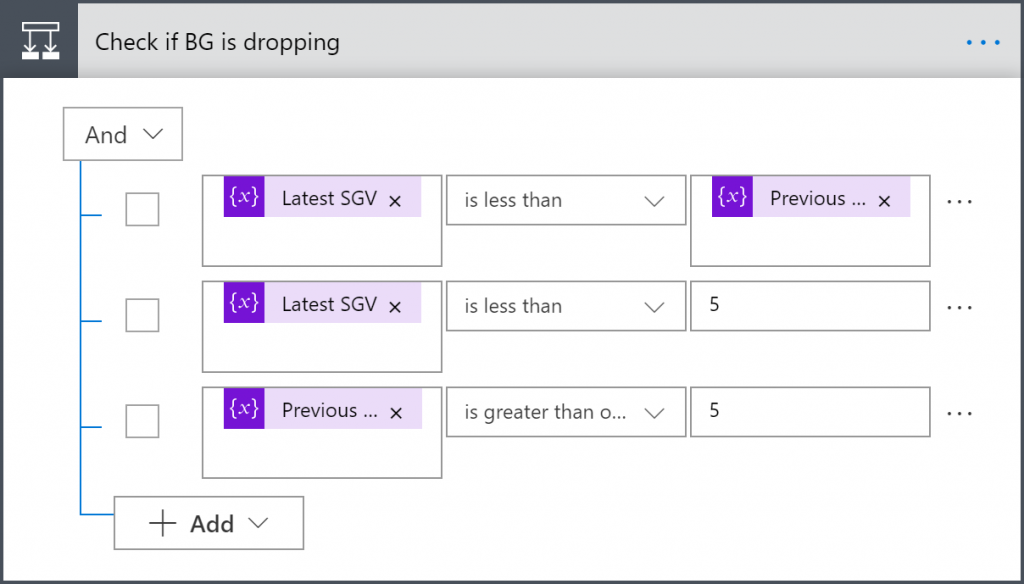Remove Latest SGV token in second row
The image size is (1024, 584).
pos(395,307)
